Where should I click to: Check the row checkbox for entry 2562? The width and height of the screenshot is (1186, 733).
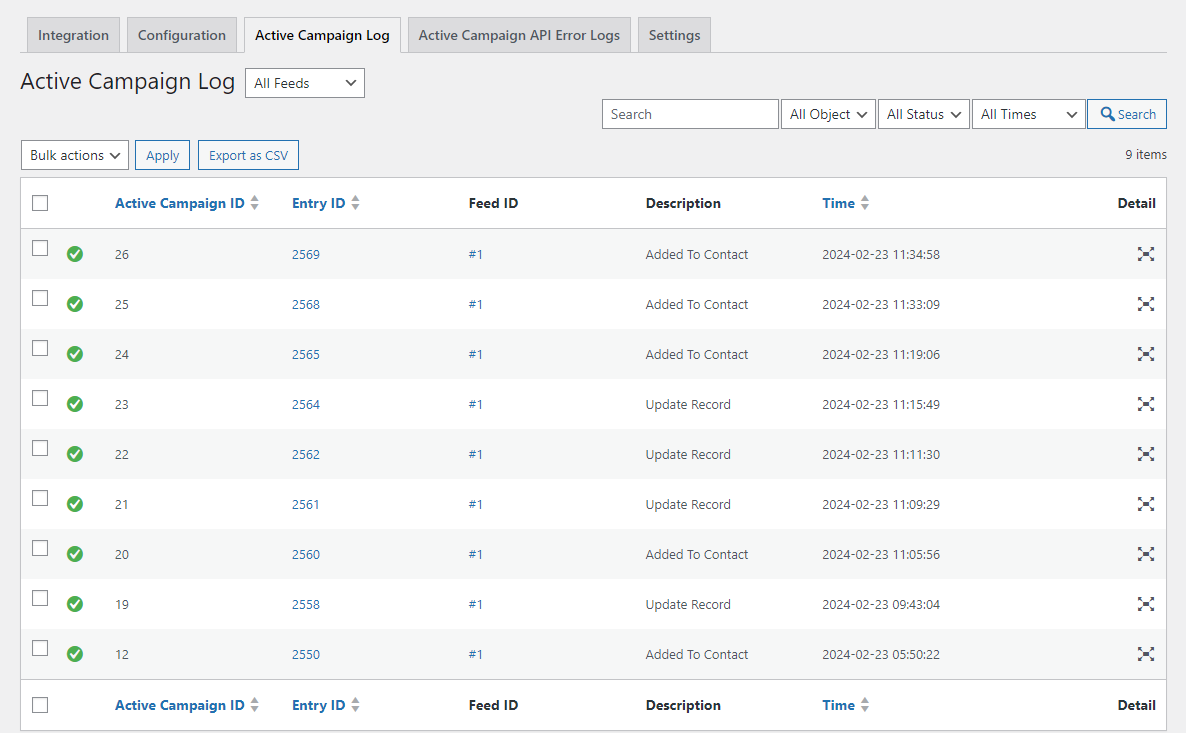[x=40, y=448]
